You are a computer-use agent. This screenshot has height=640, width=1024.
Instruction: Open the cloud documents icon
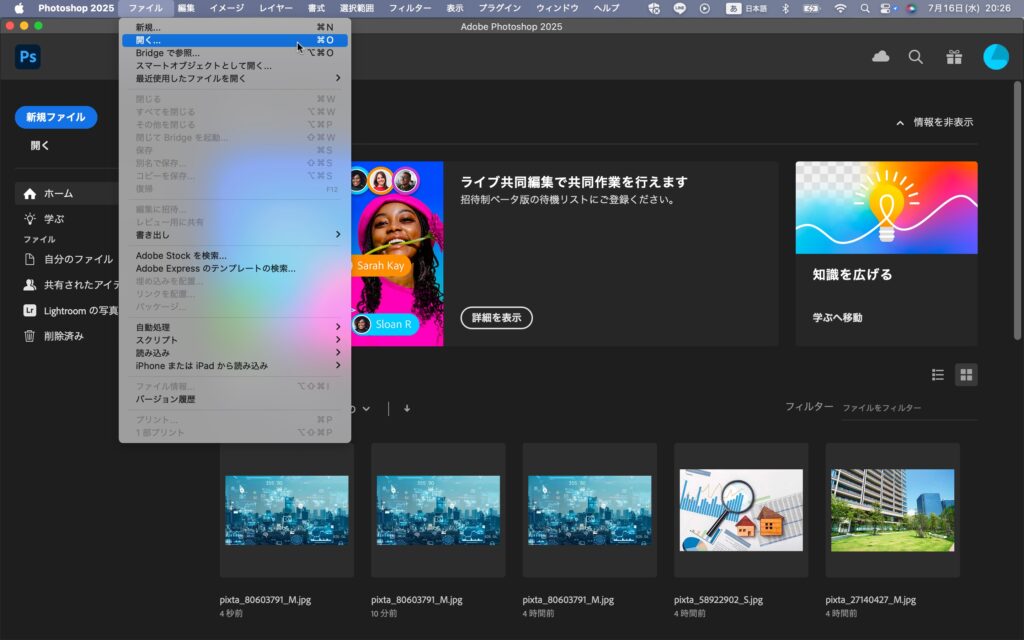click(880, 57)
